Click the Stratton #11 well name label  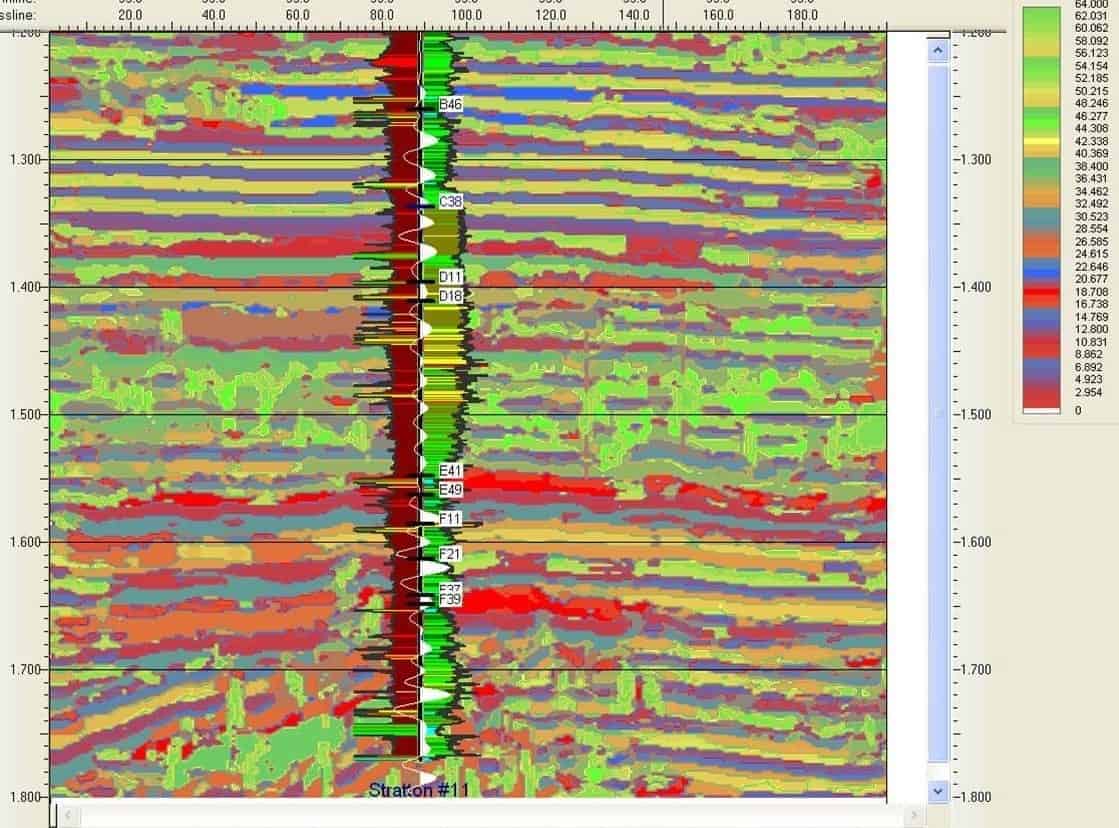[418, 790]
